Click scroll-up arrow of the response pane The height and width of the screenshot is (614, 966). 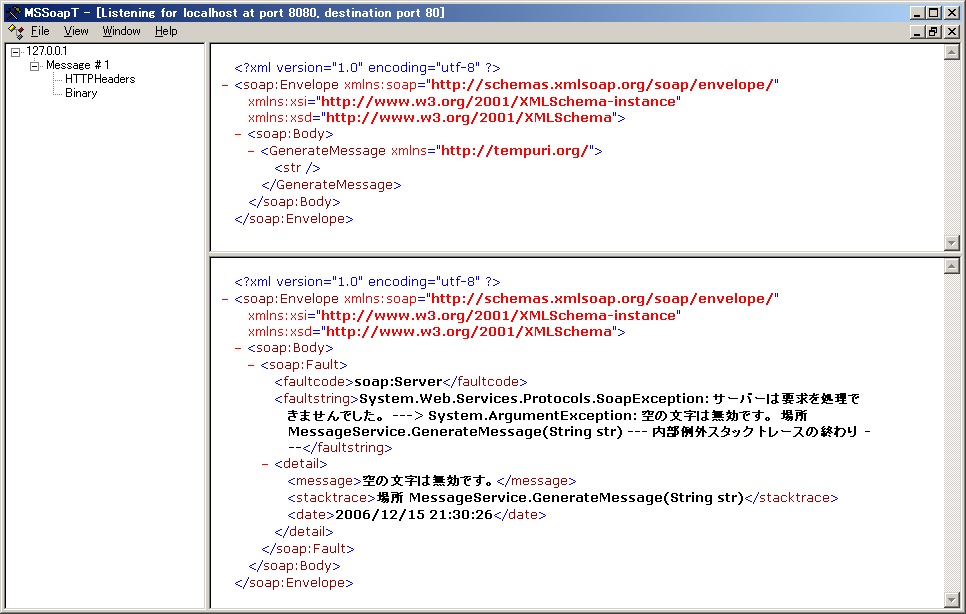coord(952,266)
